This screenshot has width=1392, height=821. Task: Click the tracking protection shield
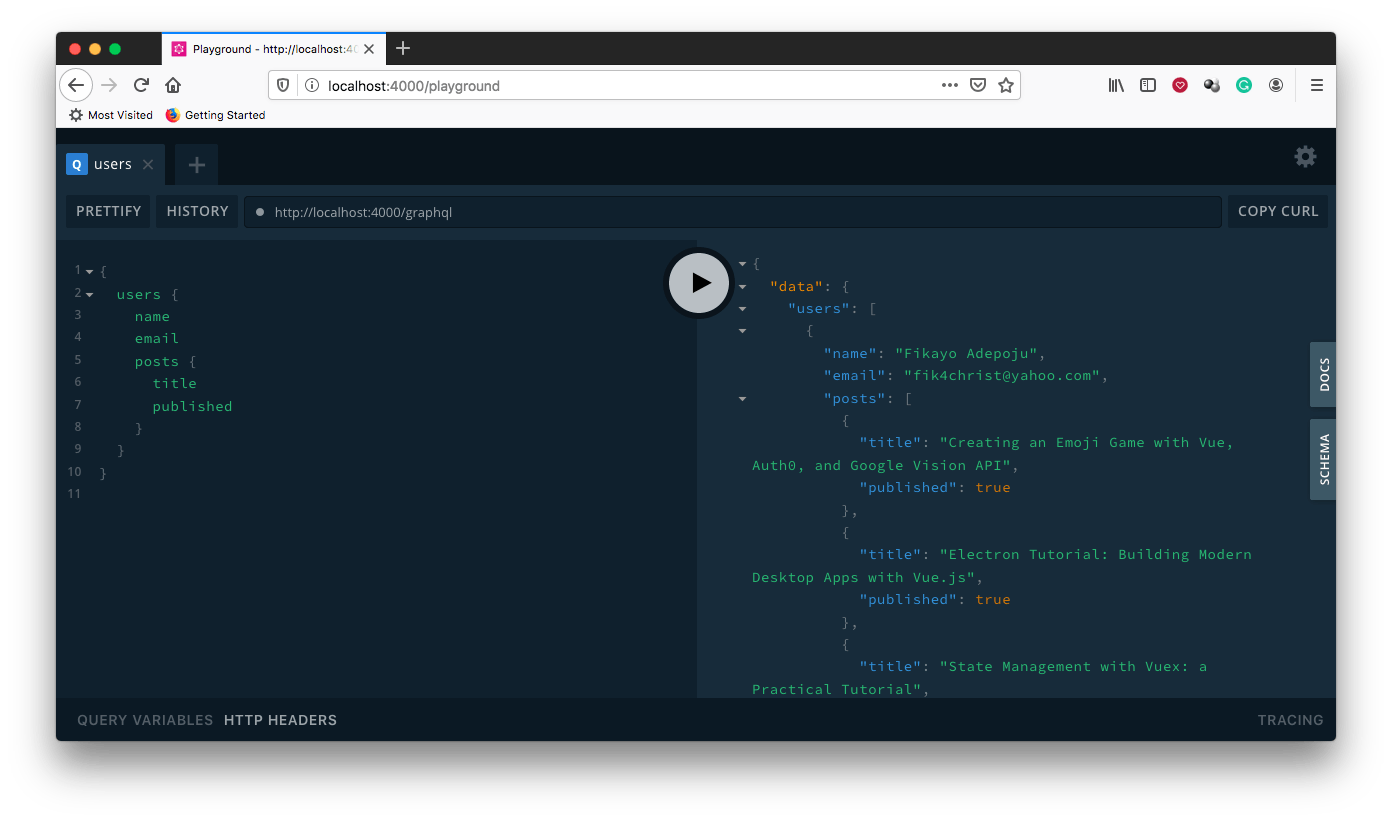[283, 85]
